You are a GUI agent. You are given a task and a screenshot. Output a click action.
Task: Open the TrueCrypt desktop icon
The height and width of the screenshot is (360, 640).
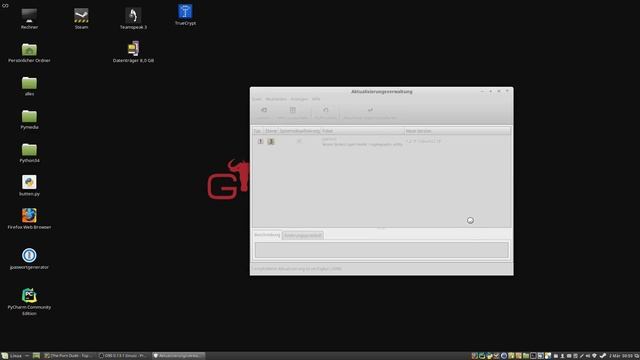pos(185,16)
